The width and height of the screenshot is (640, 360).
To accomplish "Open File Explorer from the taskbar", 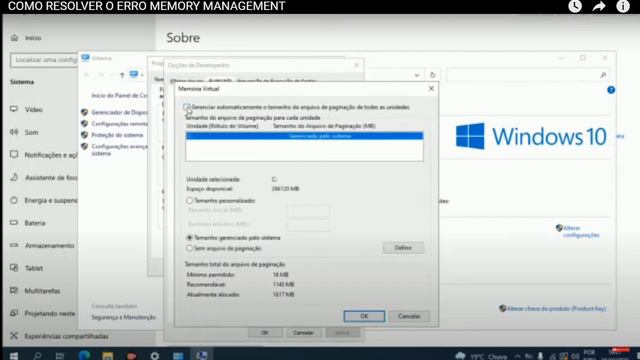I will click(x=108, y=356).
